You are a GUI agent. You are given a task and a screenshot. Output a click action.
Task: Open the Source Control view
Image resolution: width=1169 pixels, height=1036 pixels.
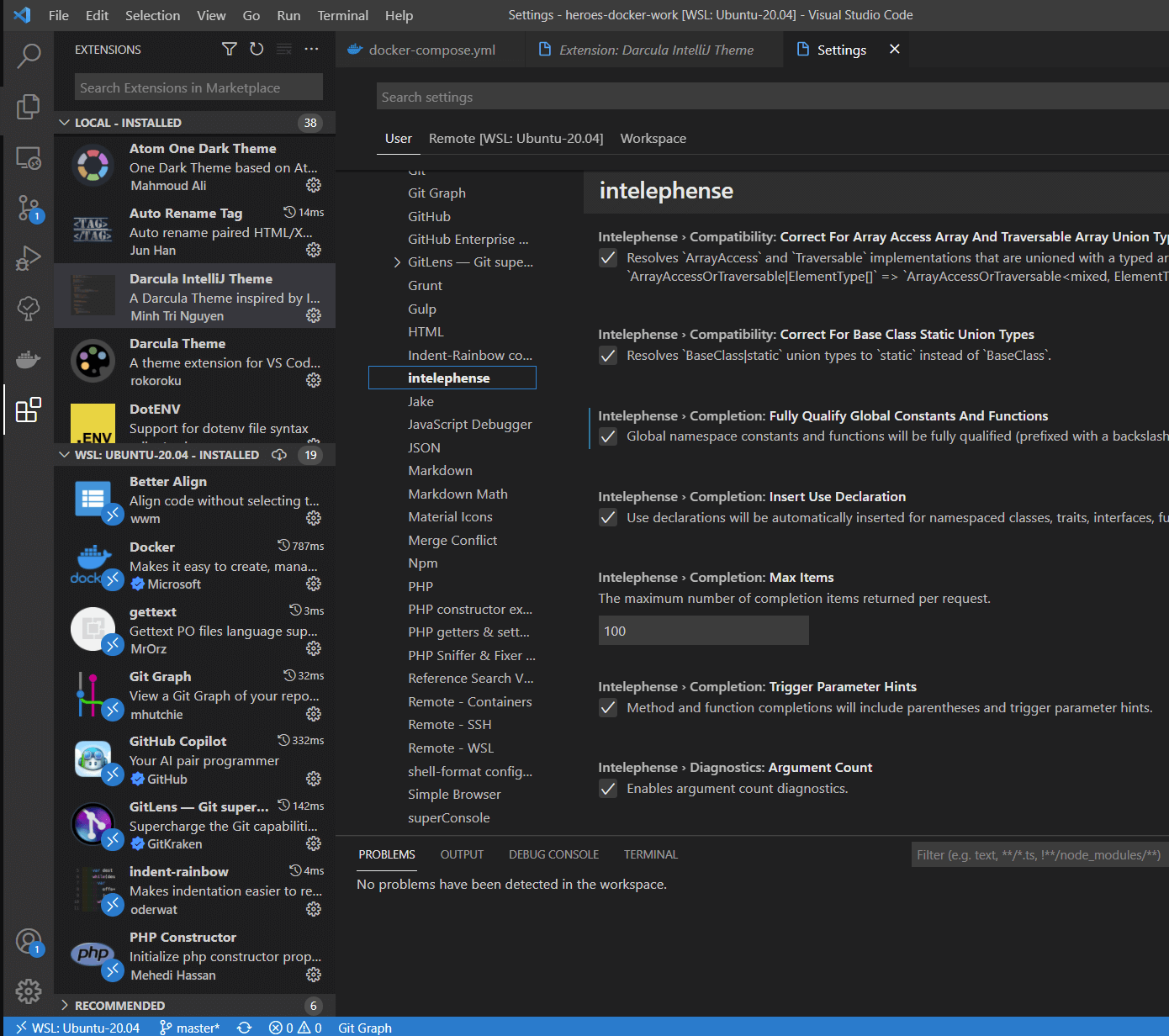pyautogui.click(x=29, y=208)
